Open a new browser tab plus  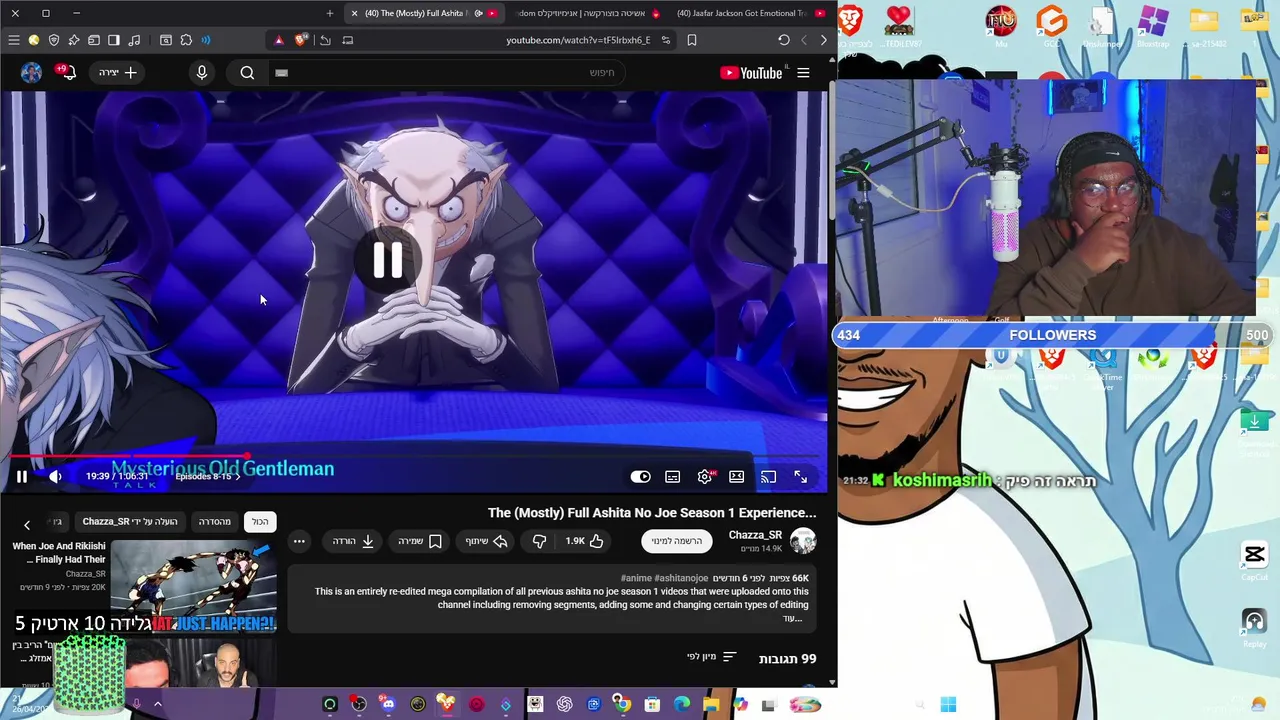coord(330,13)
